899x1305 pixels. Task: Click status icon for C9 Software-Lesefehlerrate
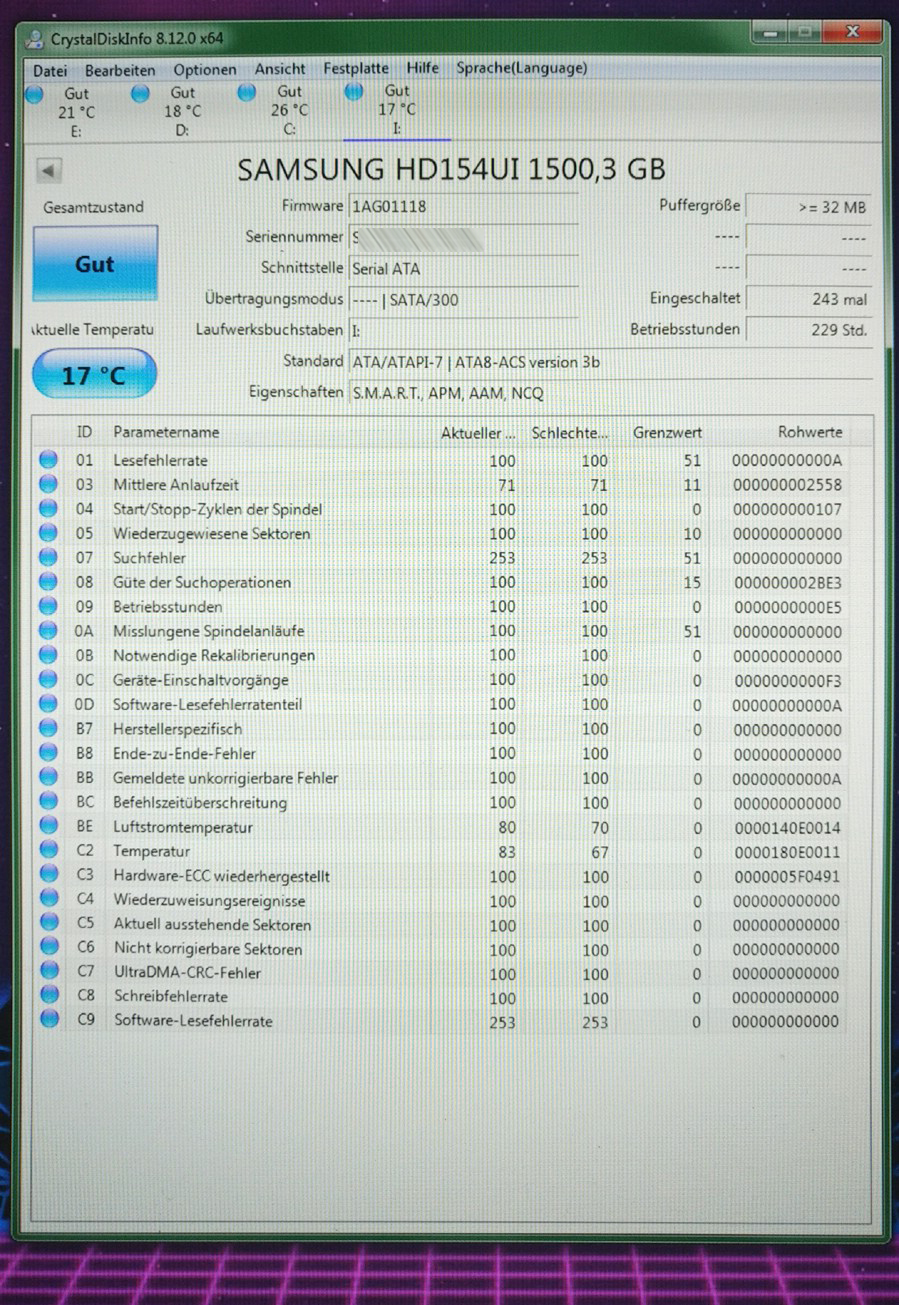(x=48, y=1020)
